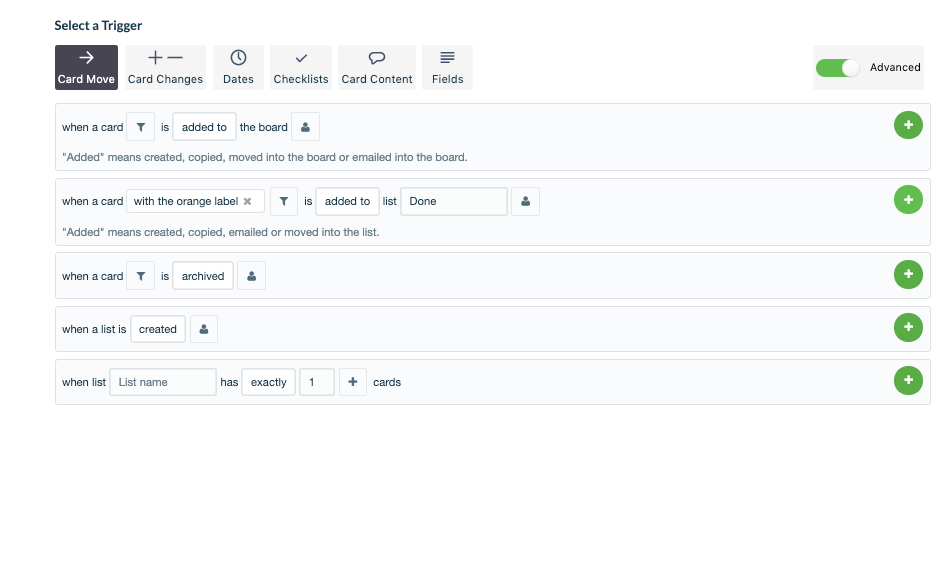The image size is (951, 583).
Task: Click the Checklists checkmark icon
Action: pos(300,59)
